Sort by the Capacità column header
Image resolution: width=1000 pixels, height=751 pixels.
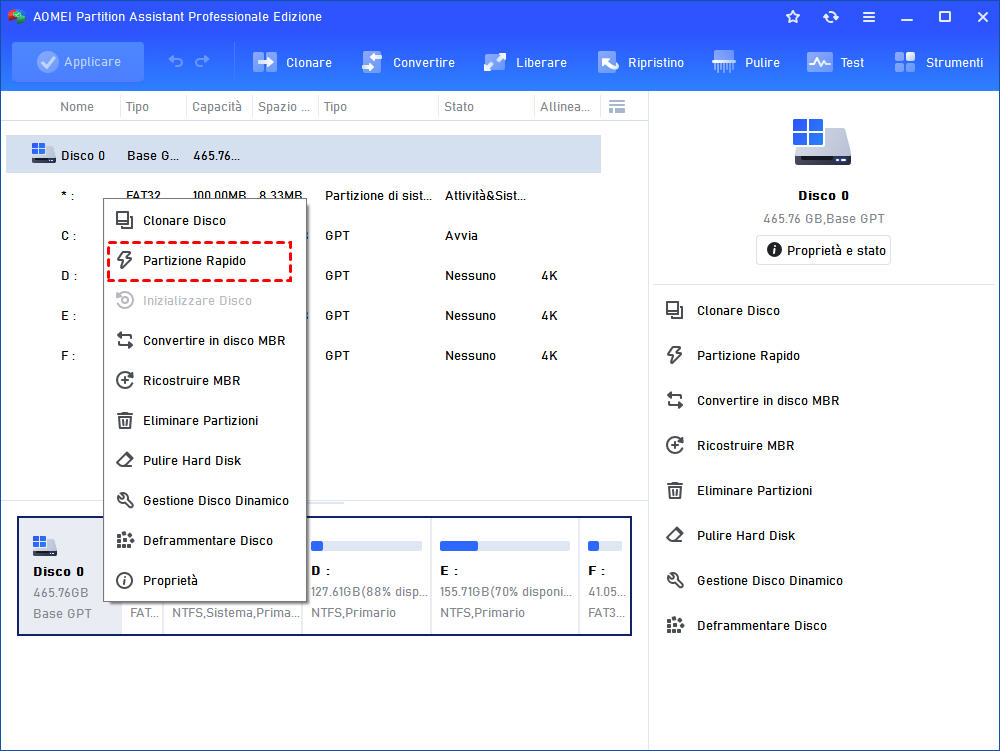(x=217, y=106)
